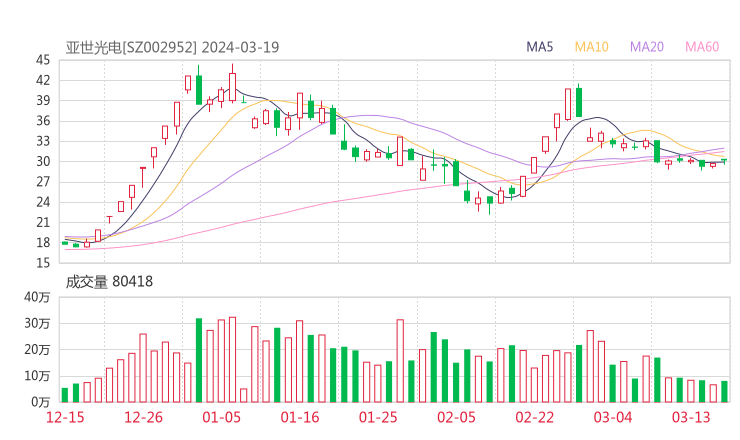Click the 成交量 80418 volume label
The height and width of the screenshot is (440, 740).
(x=109, y=282)
